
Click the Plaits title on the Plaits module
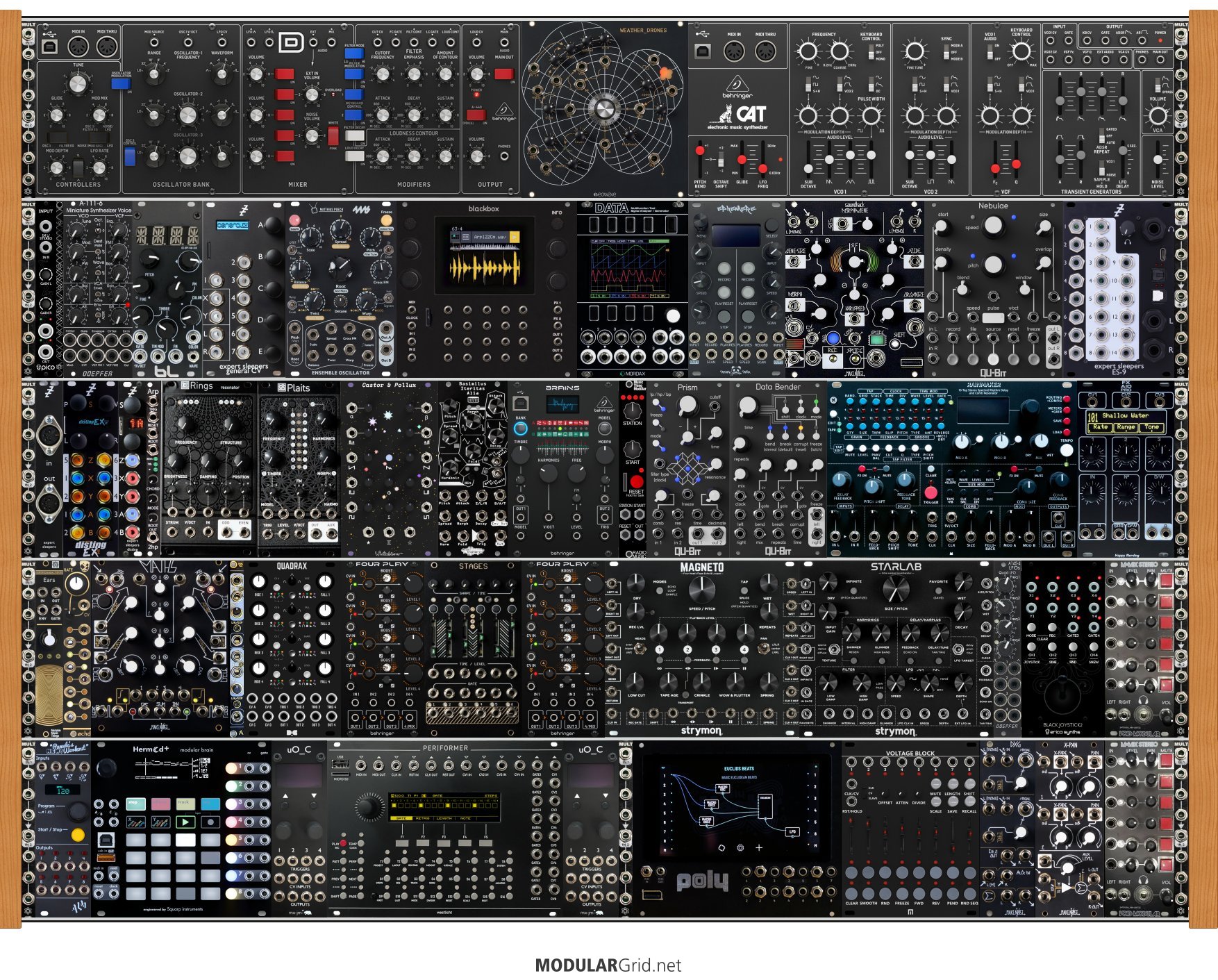[x=294, y=388]
